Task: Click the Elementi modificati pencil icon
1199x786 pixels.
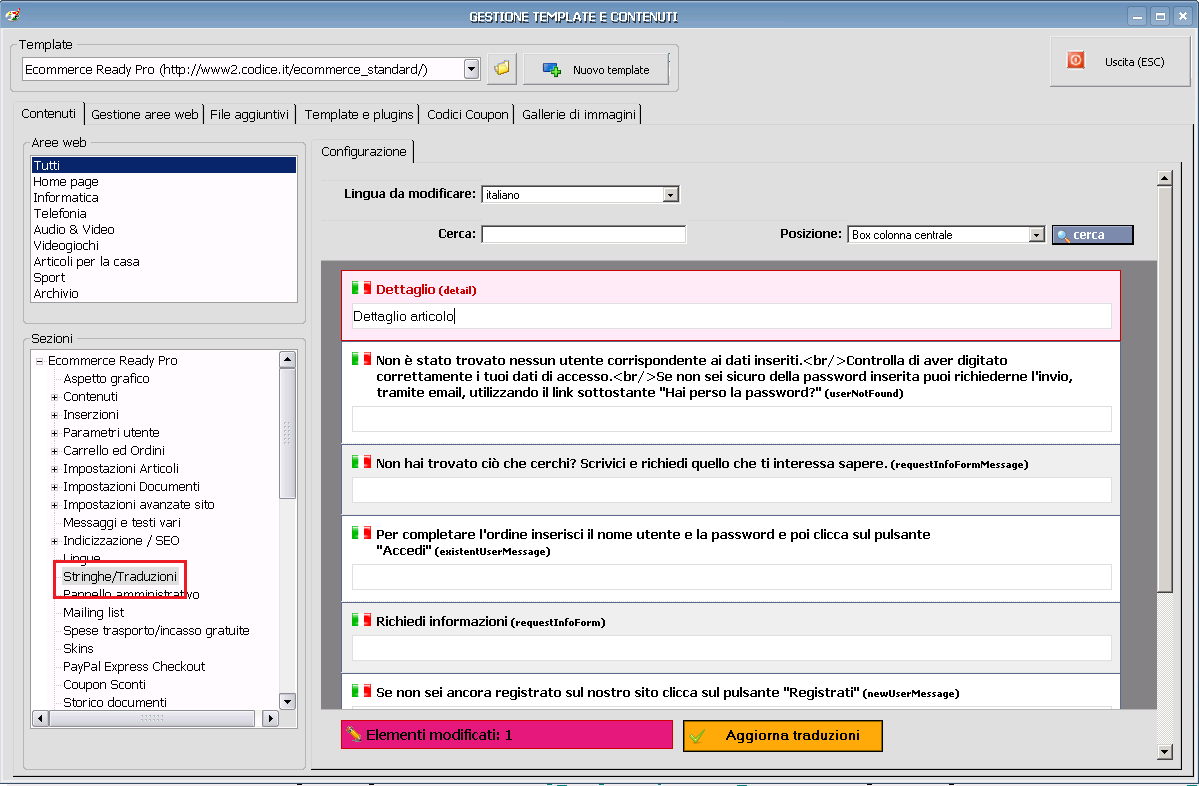Action: (x=353, y=734)
